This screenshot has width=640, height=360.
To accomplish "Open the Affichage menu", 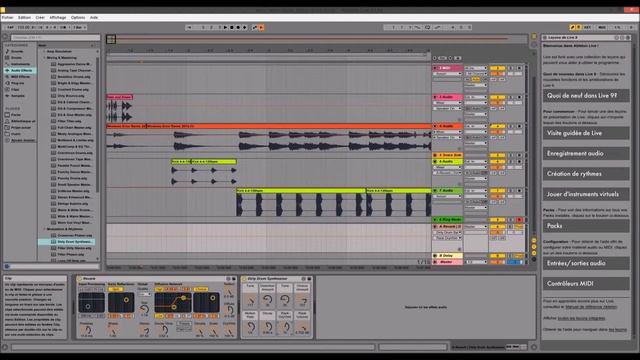I will [x=58, y=18].
